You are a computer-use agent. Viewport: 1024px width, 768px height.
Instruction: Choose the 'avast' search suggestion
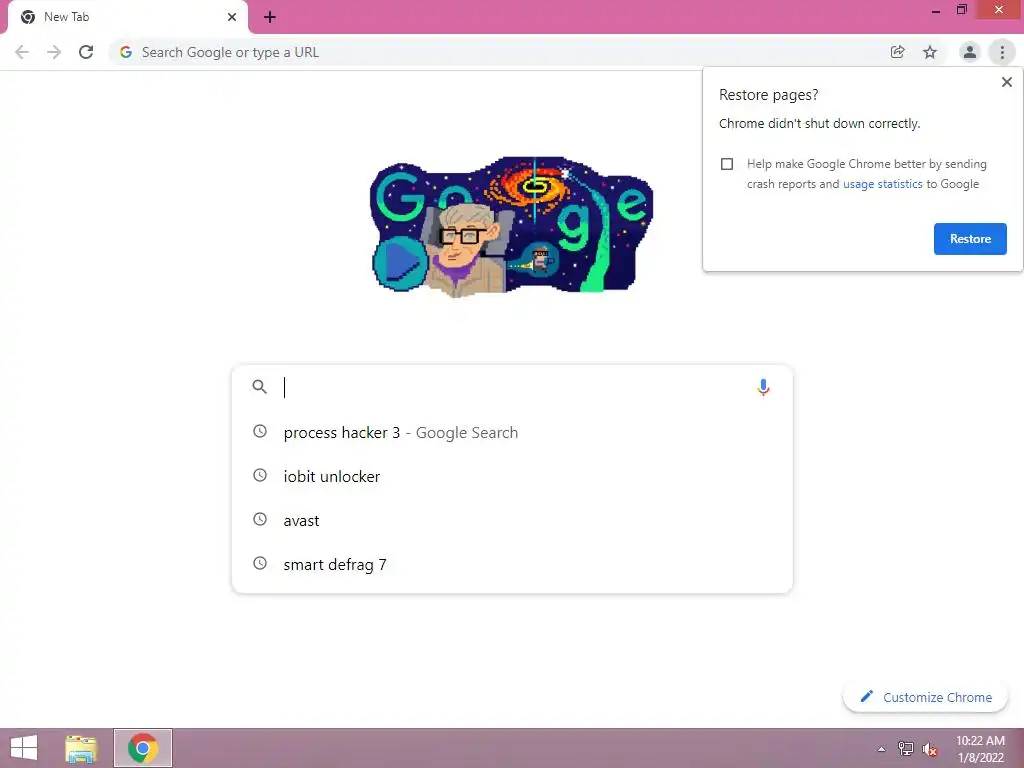[513, 520]
